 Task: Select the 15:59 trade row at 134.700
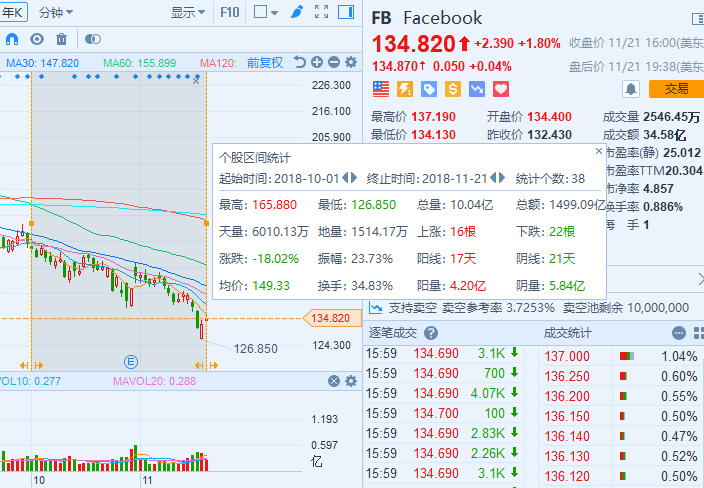point(442,413)
